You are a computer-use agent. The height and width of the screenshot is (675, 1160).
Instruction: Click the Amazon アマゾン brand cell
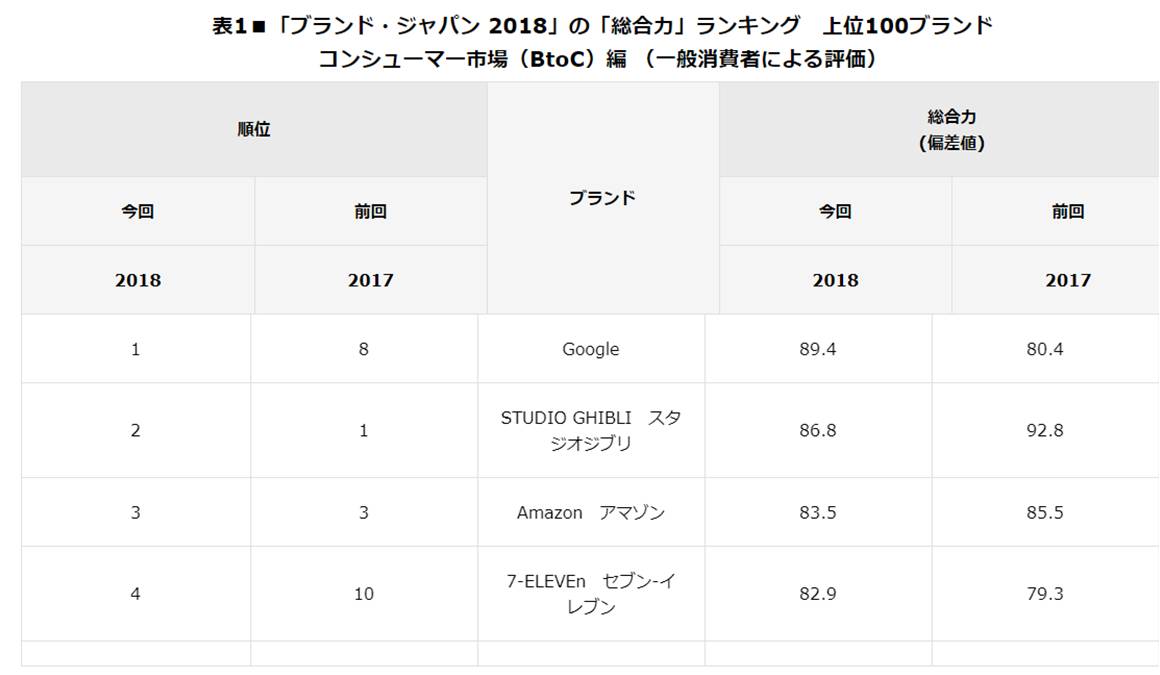point(590,512)
